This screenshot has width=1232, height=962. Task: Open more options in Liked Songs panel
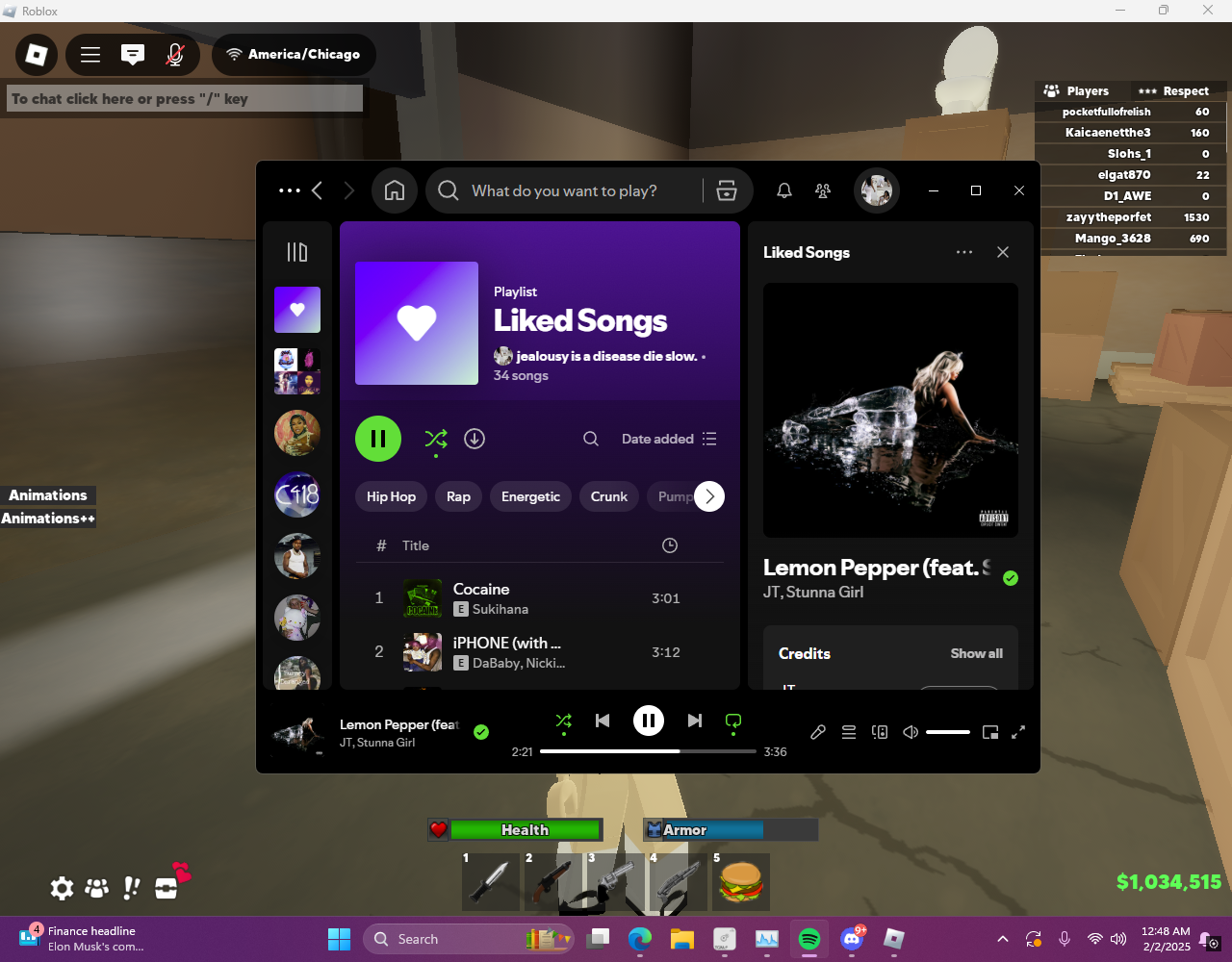click(964, 252)
